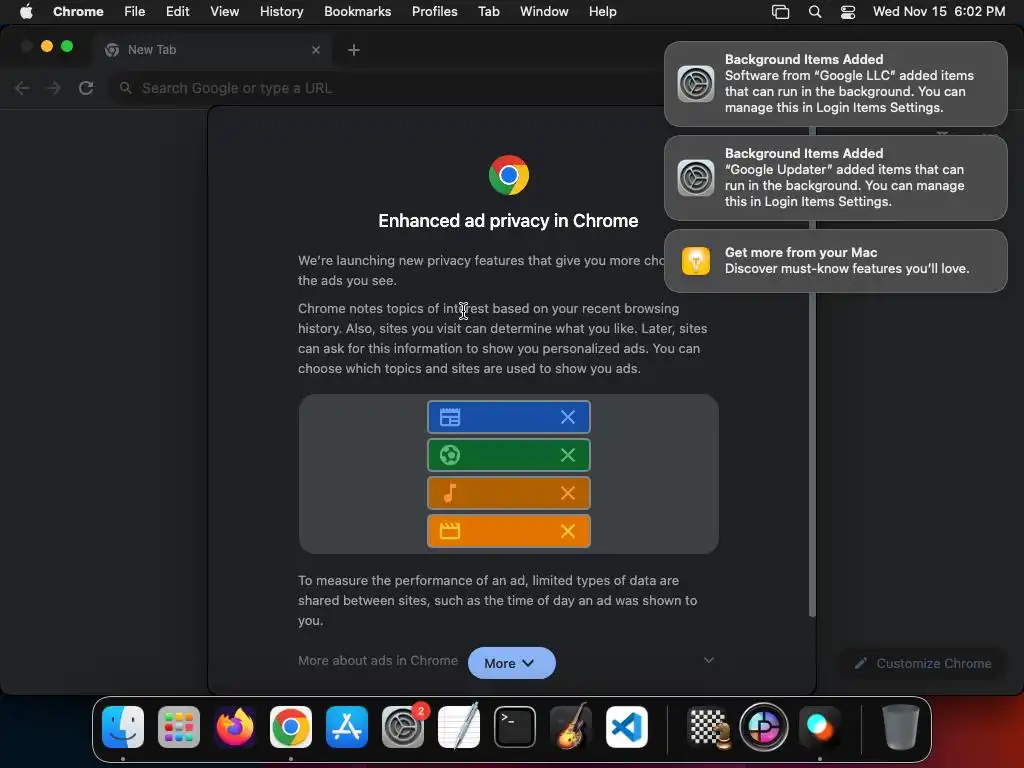Open the Profiles menu
This screenshot has width=1024, height=768.
435,11
